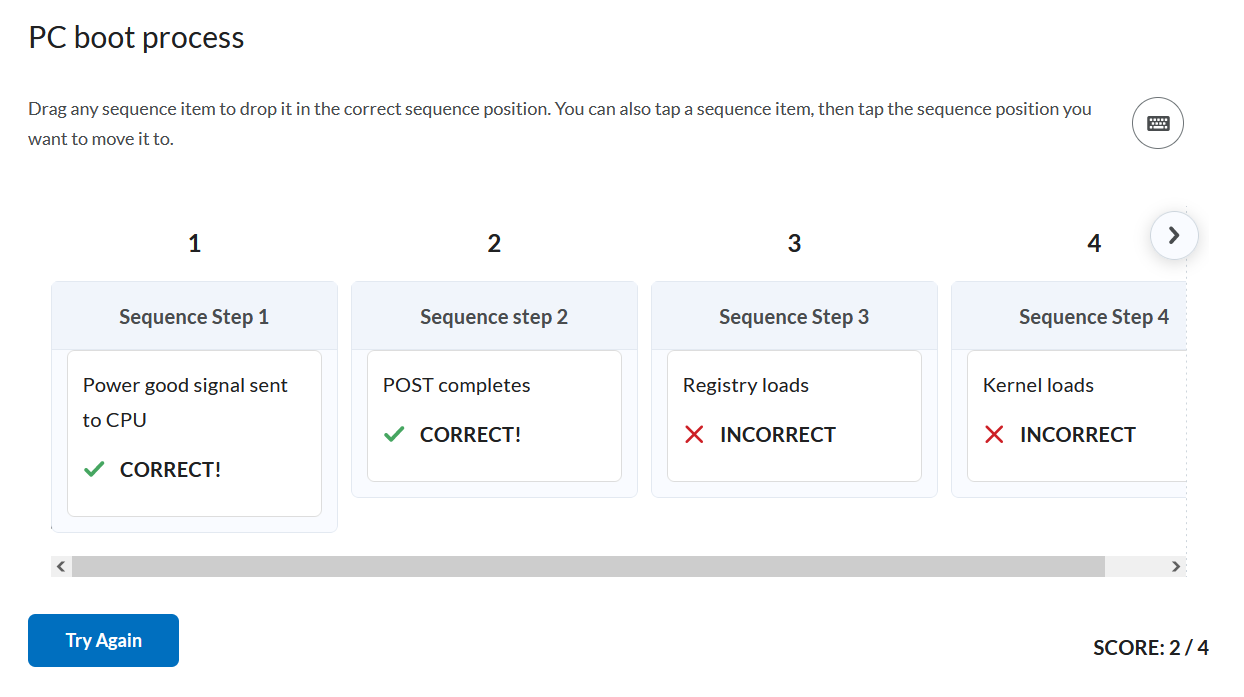
Task: Click the red X under Registry loads
Action: tap(694, 435)
